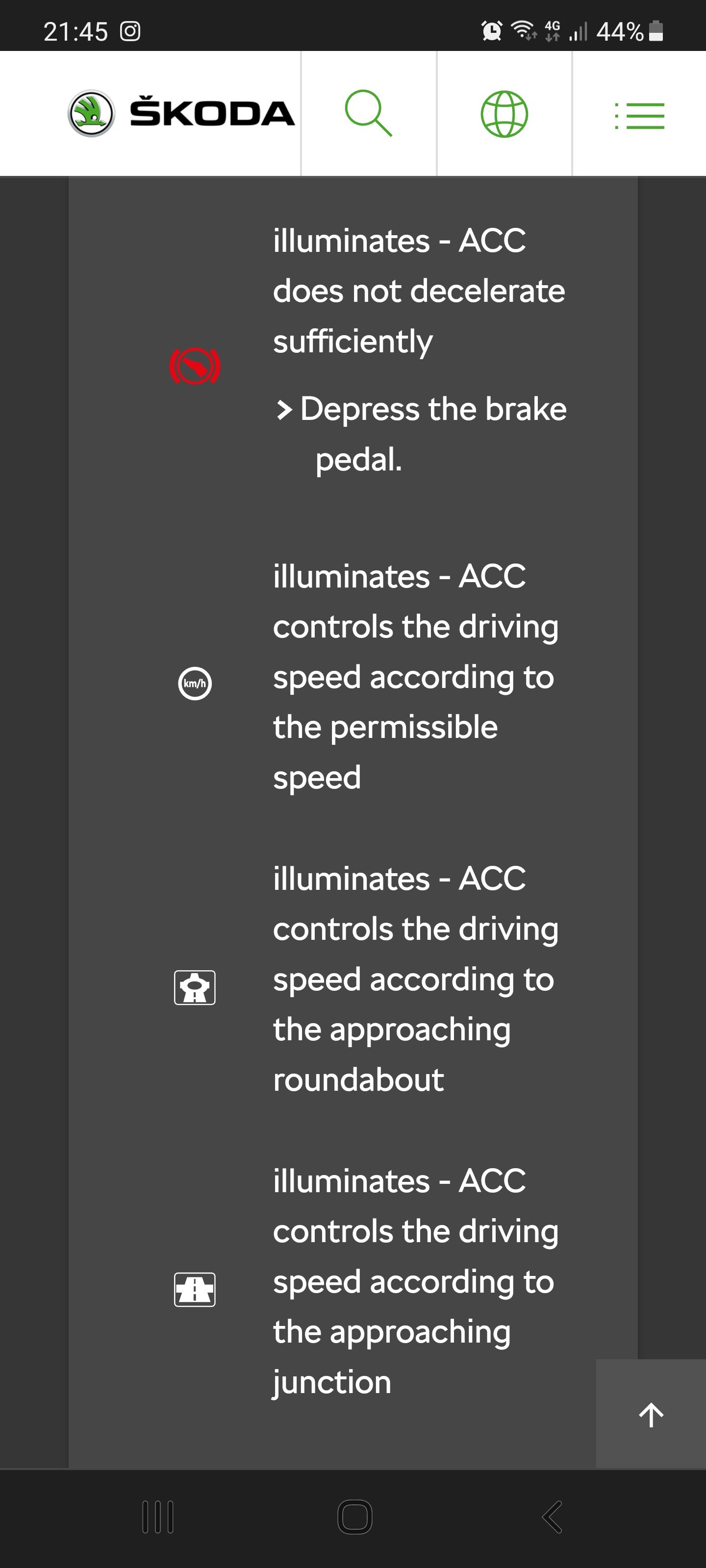Screen dimensions: 706x1568
Task: Open the language selection globe icon
Action: click(x=505, y=114)
